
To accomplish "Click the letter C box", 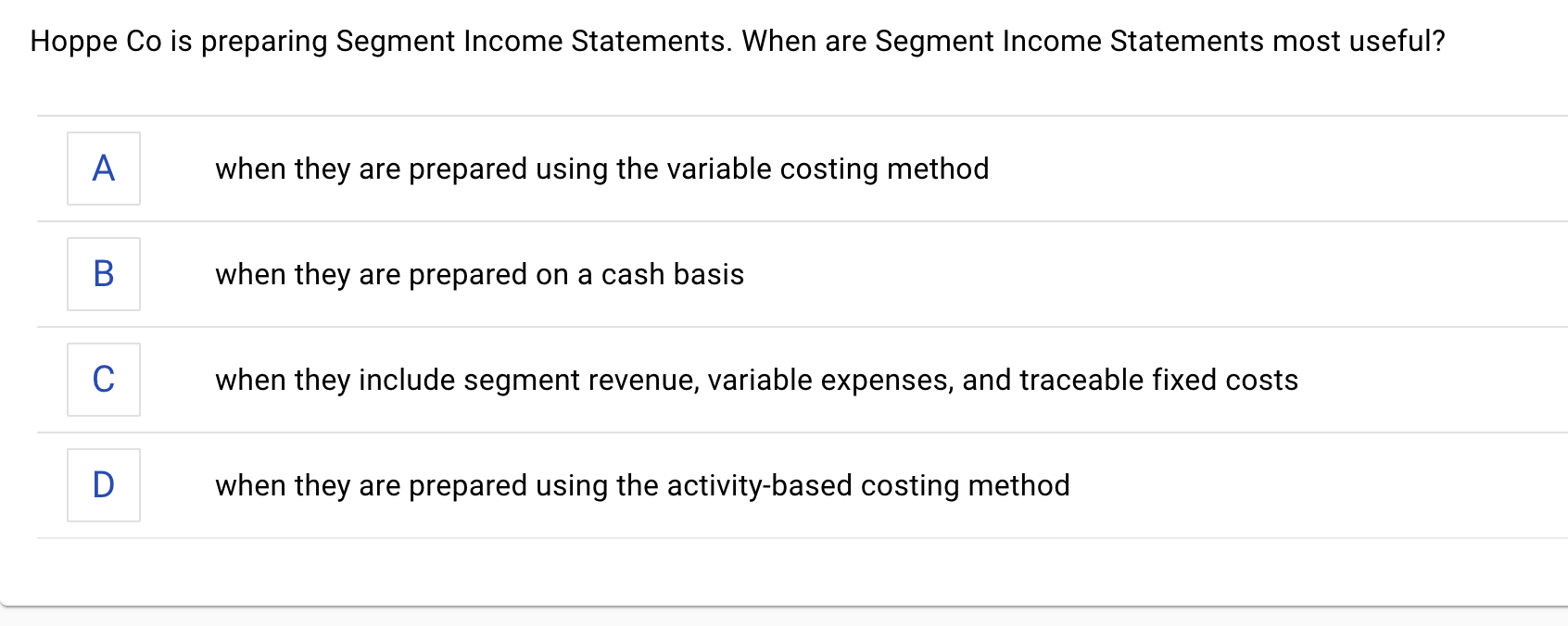I will pos(103,380).
